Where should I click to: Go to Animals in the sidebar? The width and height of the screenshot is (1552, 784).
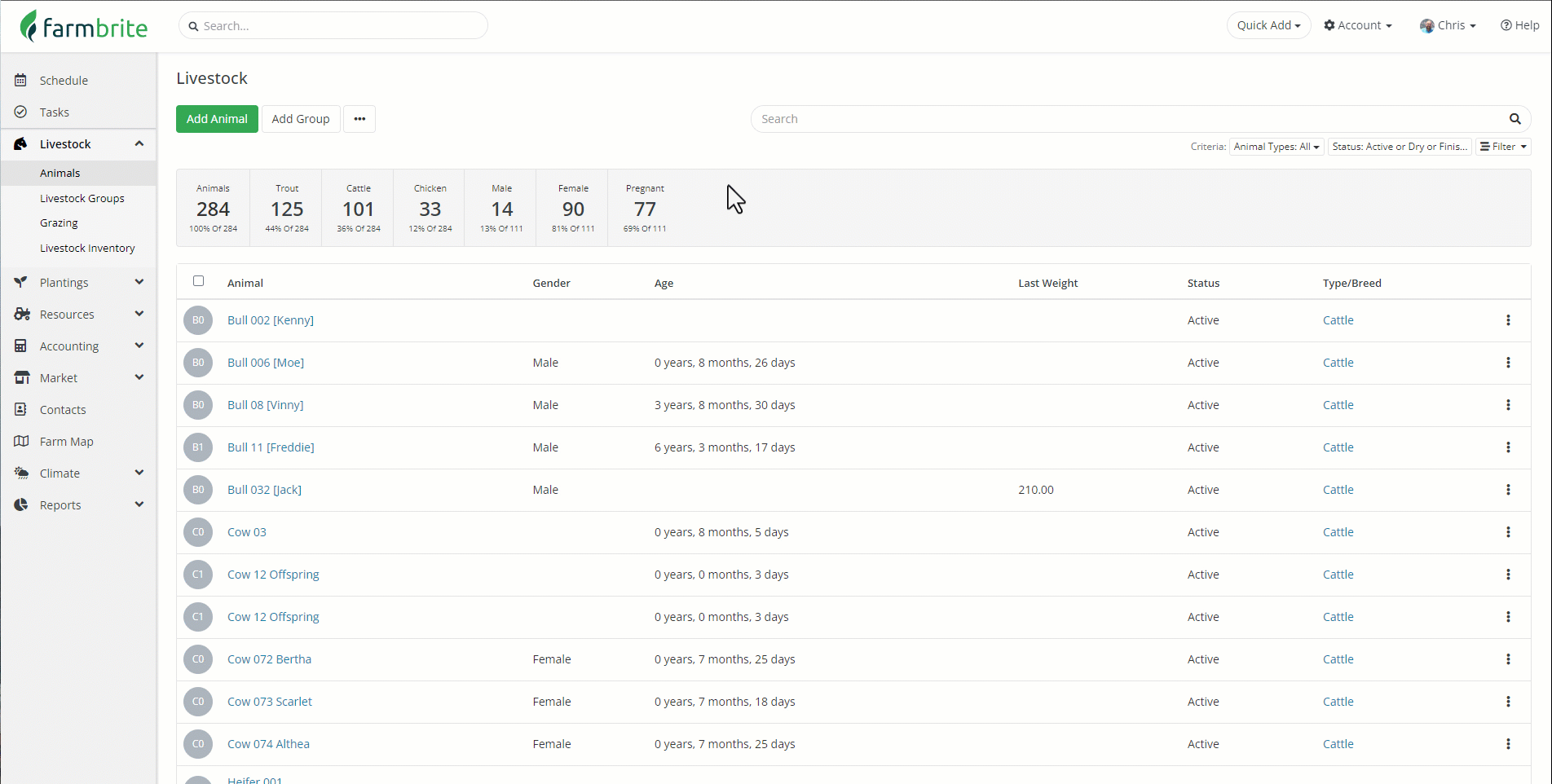60,173
